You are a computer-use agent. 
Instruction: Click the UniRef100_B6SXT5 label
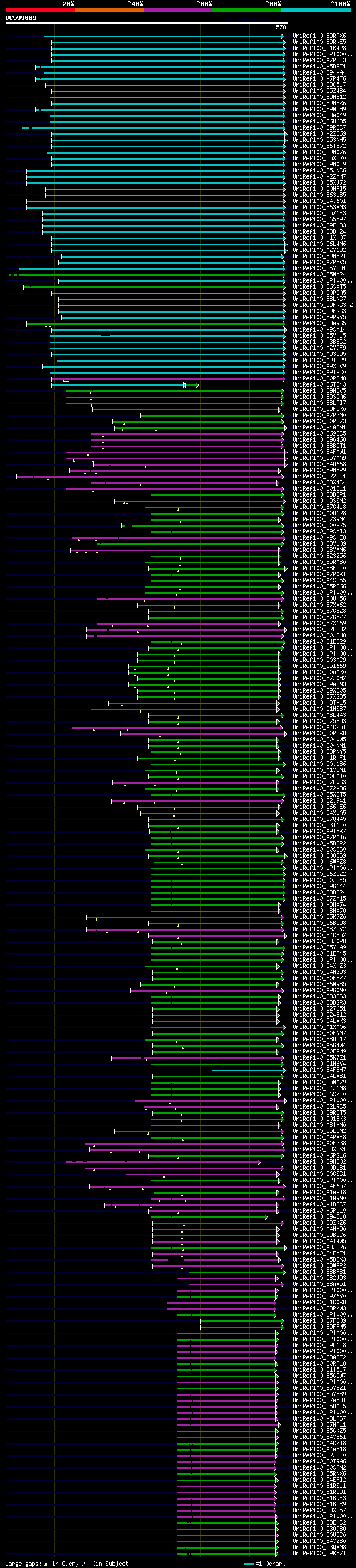pos(319,286)
